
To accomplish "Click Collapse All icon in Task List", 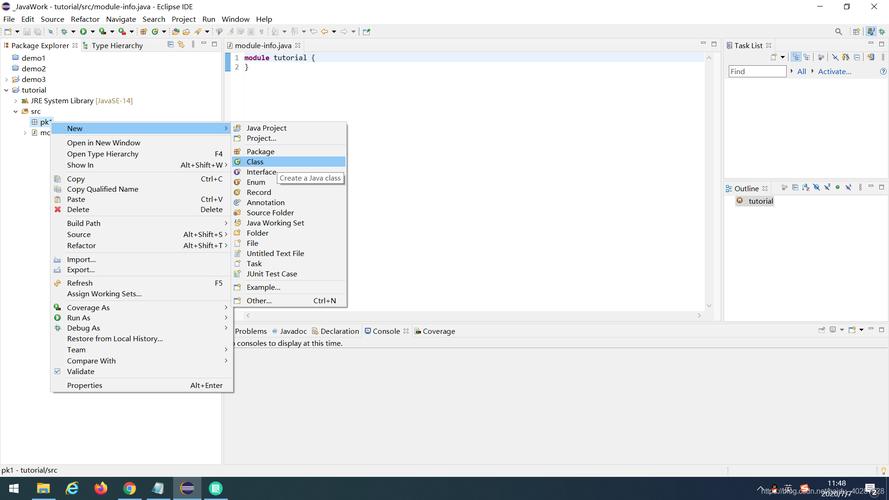I will [x=857, y=57].
